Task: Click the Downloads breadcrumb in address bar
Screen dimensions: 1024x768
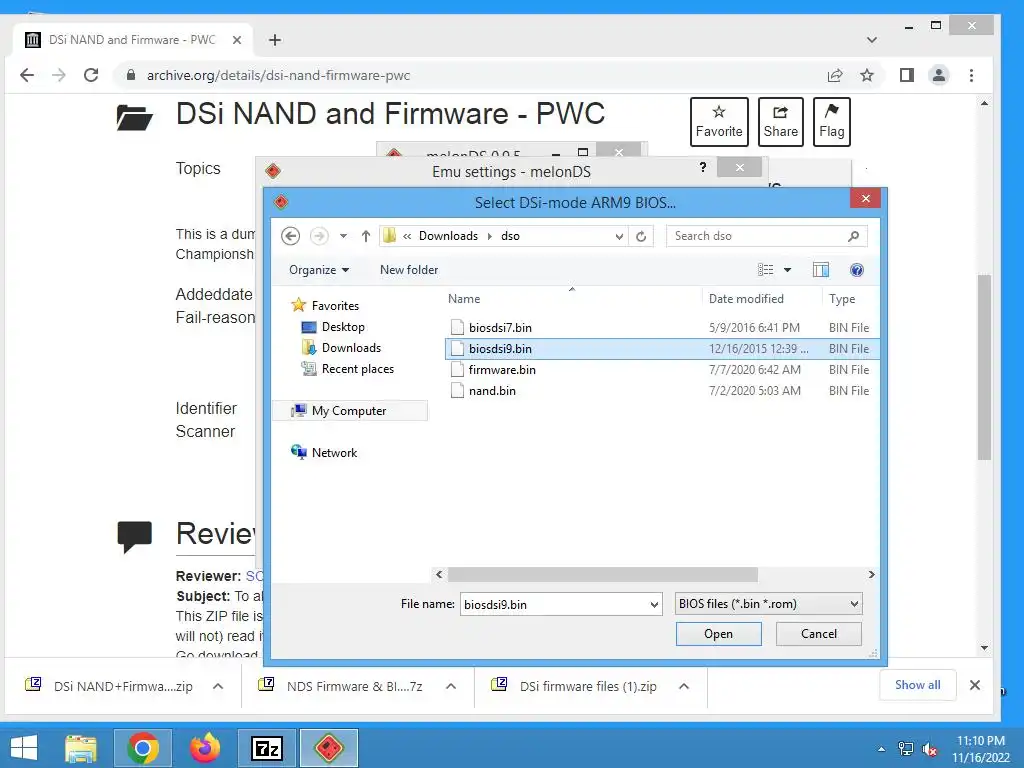Action: [x=448, y=236]
